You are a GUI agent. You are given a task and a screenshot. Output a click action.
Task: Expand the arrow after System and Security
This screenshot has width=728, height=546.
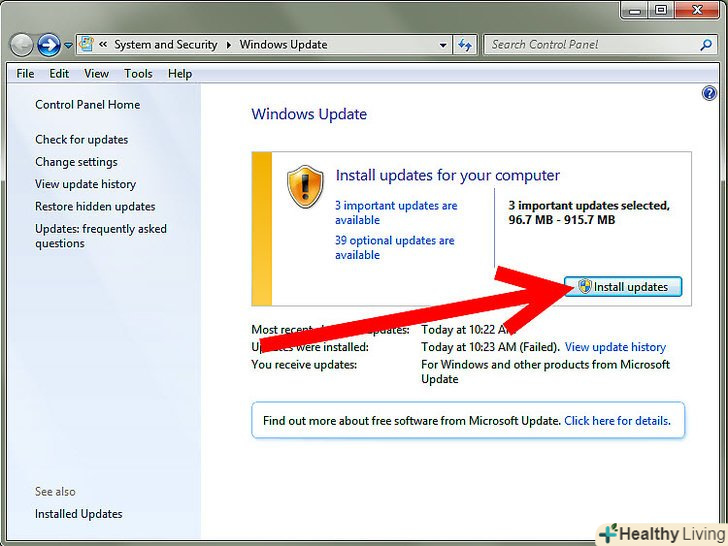(228, 45)
